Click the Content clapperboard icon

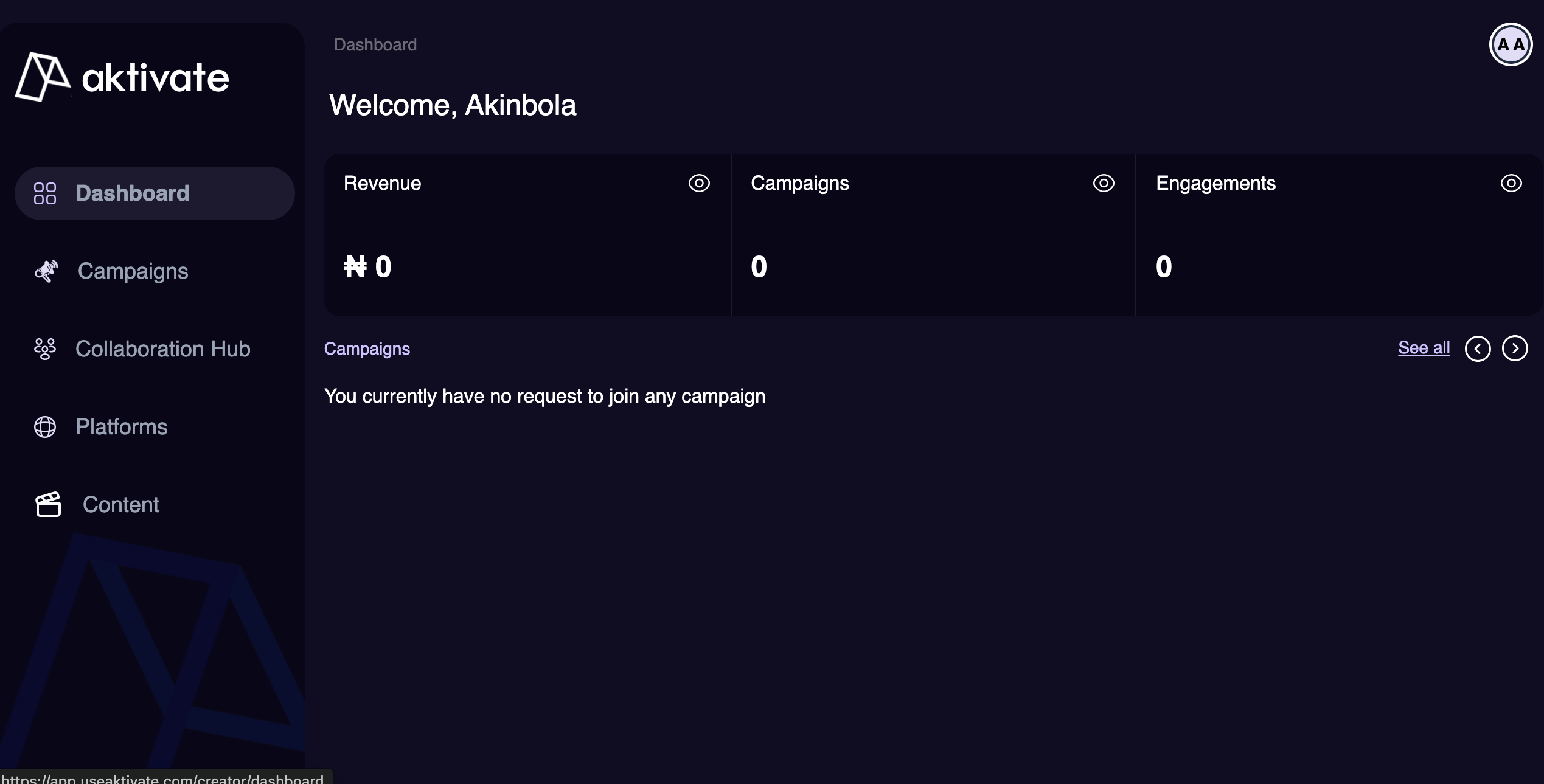48,504
